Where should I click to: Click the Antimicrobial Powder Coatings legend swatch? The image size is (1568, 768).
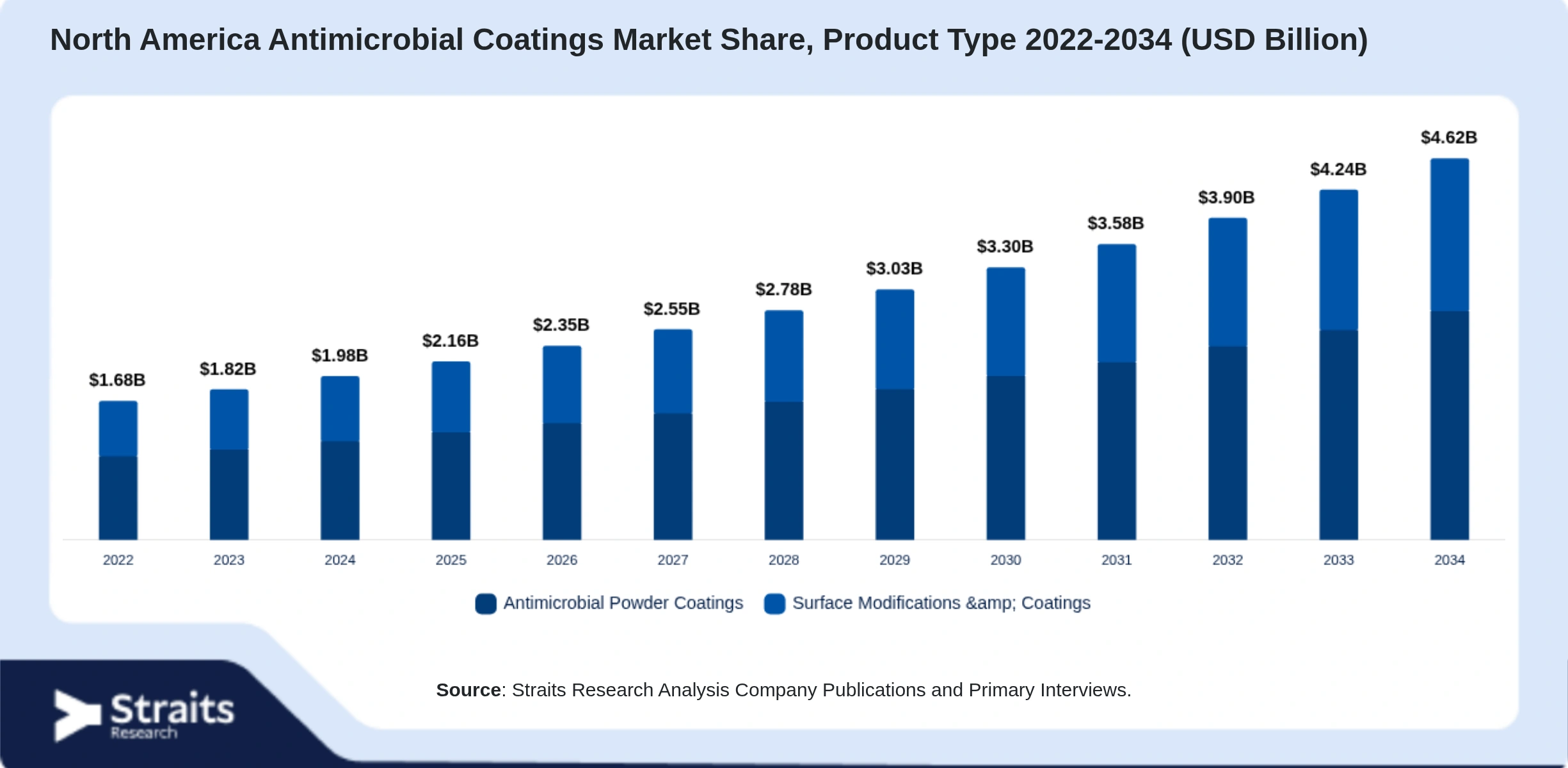[x=486, y=604]
